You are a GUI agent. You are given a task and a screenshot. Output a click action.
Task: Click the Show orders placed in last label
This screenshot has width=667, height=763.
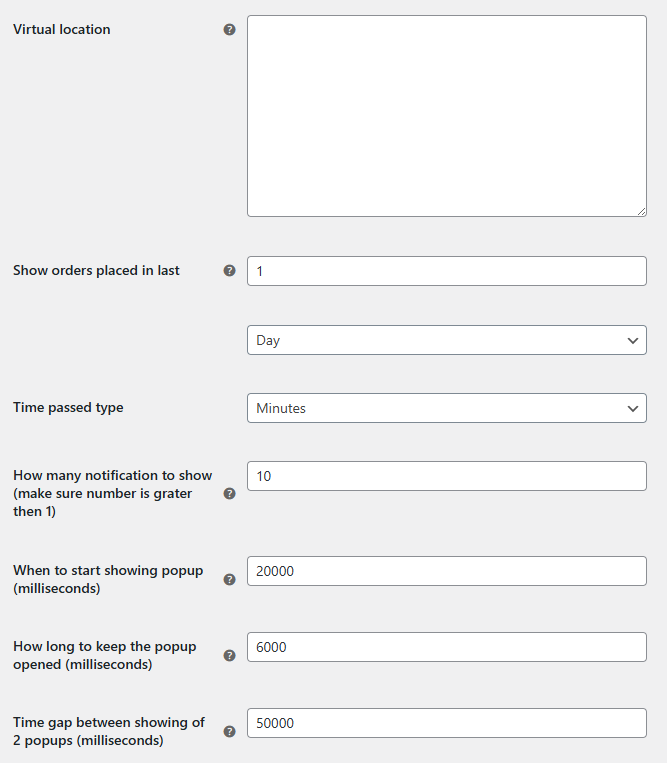(96, 270)
